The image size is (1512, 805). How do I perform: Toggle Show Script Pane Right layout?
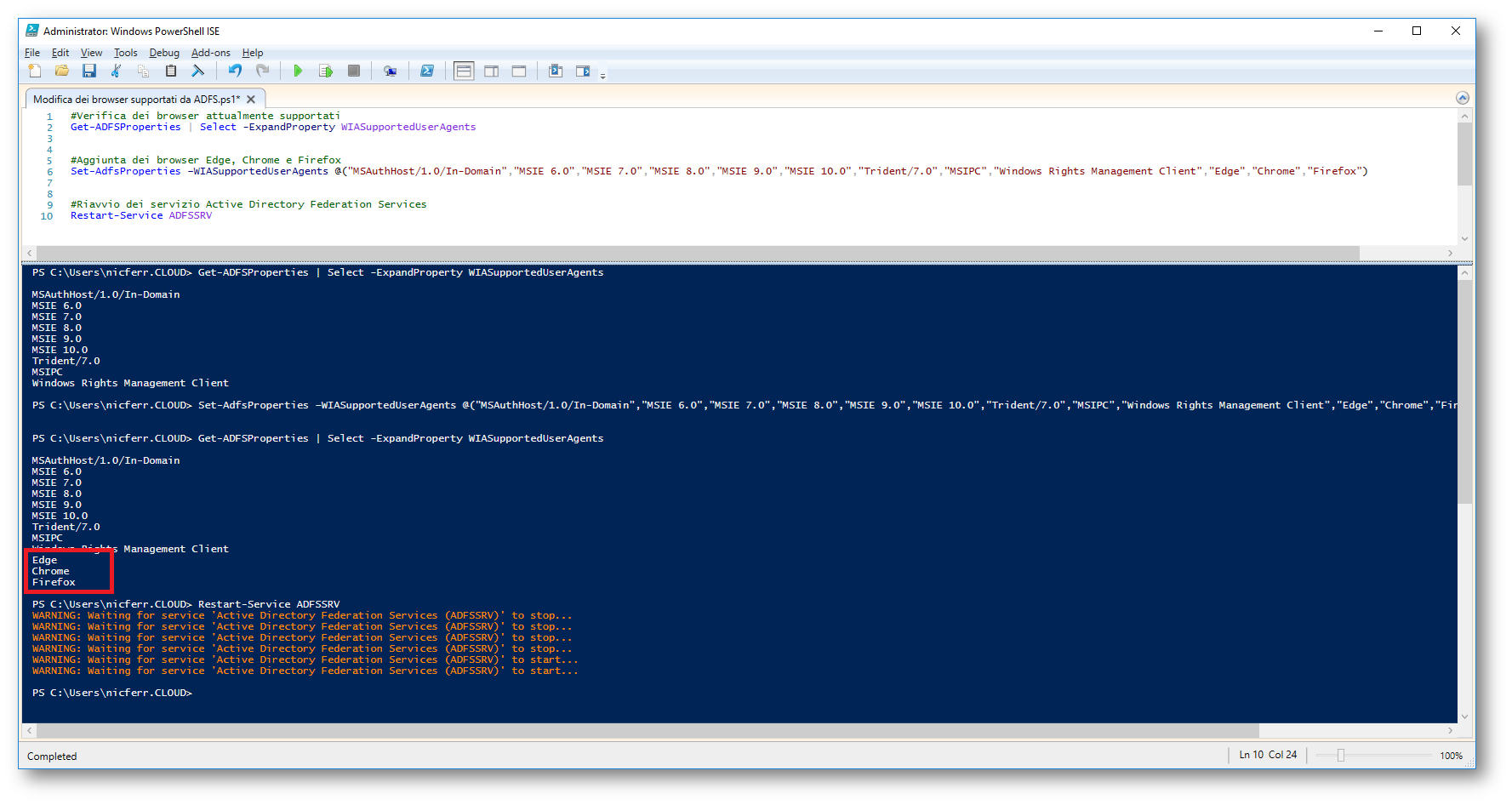[x=491, y=71]
